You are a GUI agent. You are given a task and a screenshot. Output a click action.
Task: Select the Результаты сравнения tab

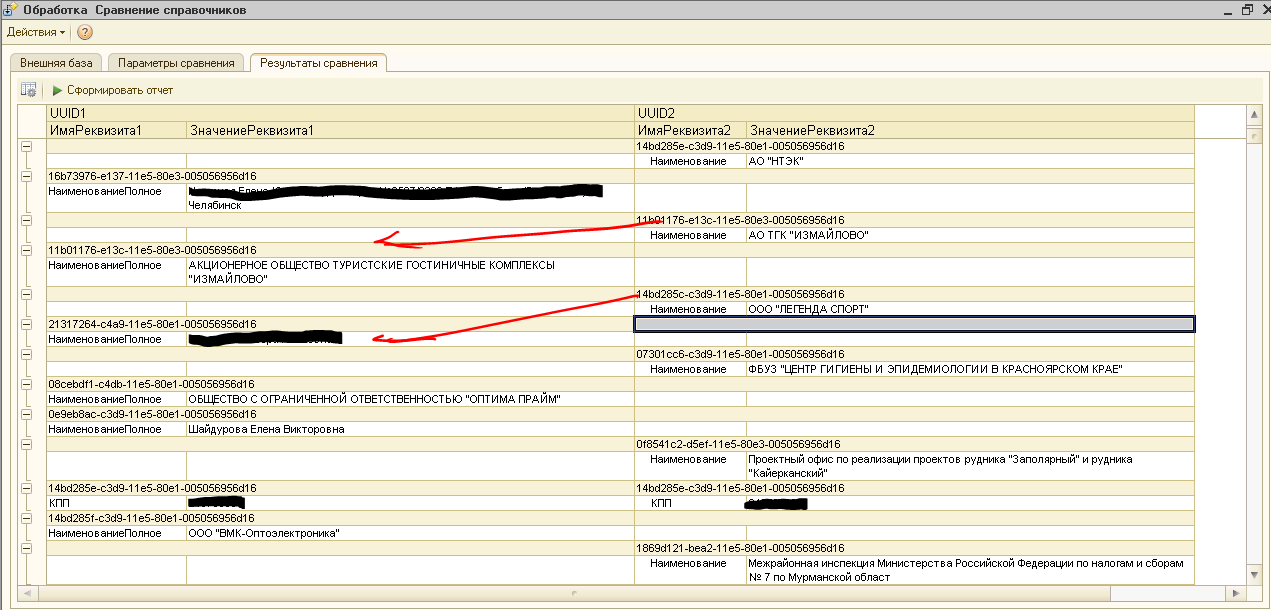point(319,63)
